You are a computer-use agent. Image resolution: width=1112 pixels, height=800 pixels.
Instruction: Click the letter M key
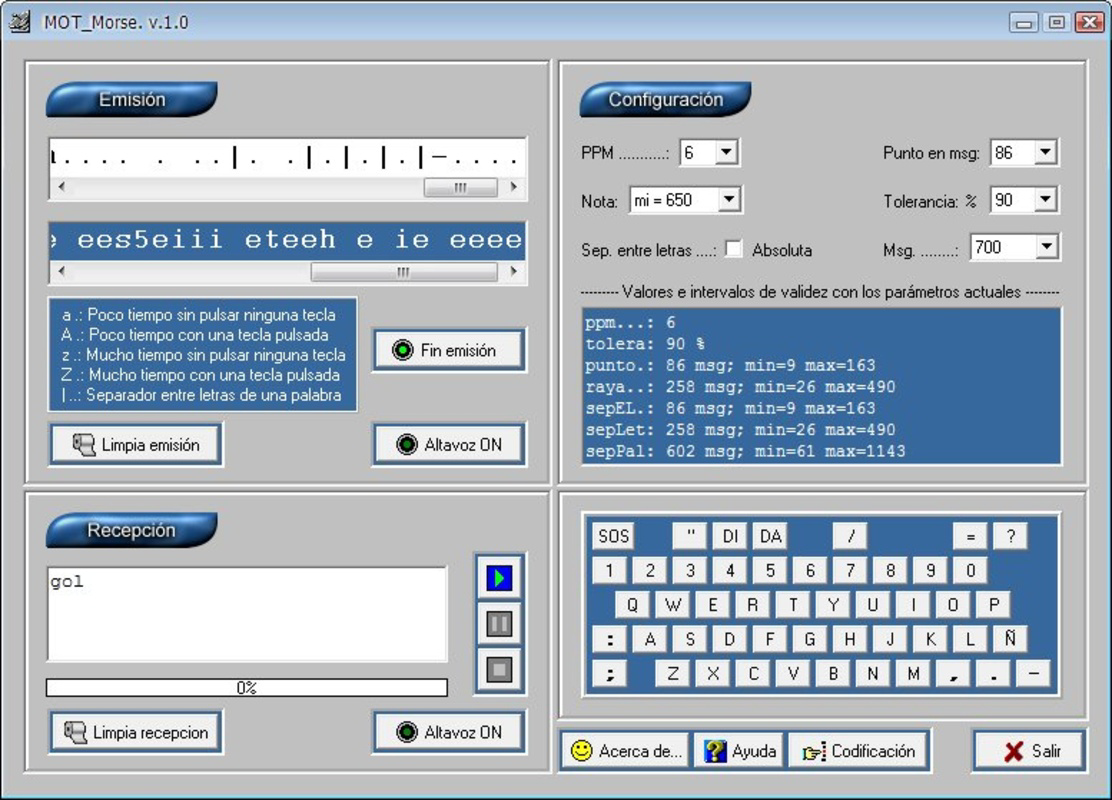coord(913,674)
